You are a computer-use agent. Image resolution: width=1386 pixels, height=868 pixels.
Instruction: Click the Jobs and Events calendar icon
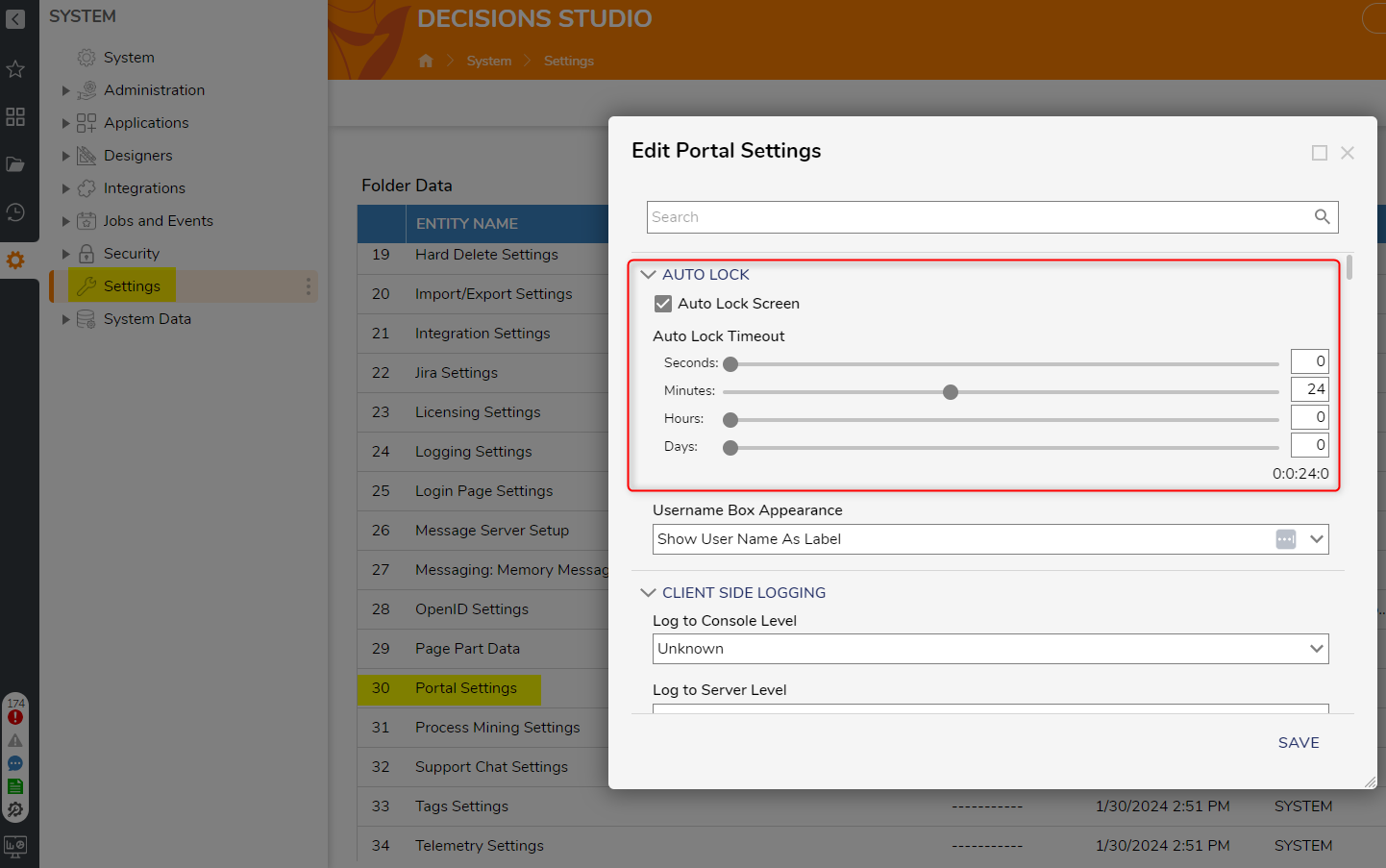tap(87, 221)
